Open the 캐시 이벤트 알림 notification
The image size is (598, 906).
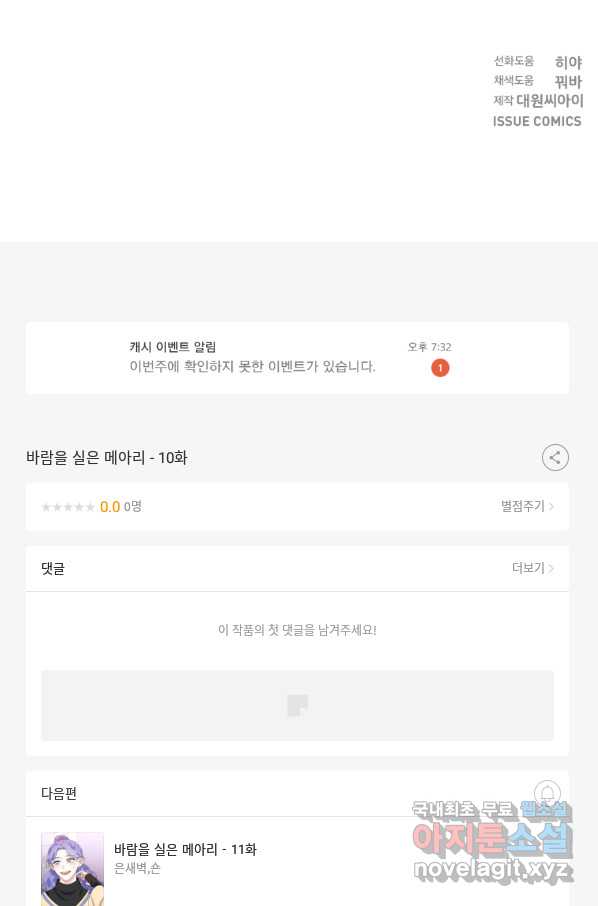coord(298,358)
